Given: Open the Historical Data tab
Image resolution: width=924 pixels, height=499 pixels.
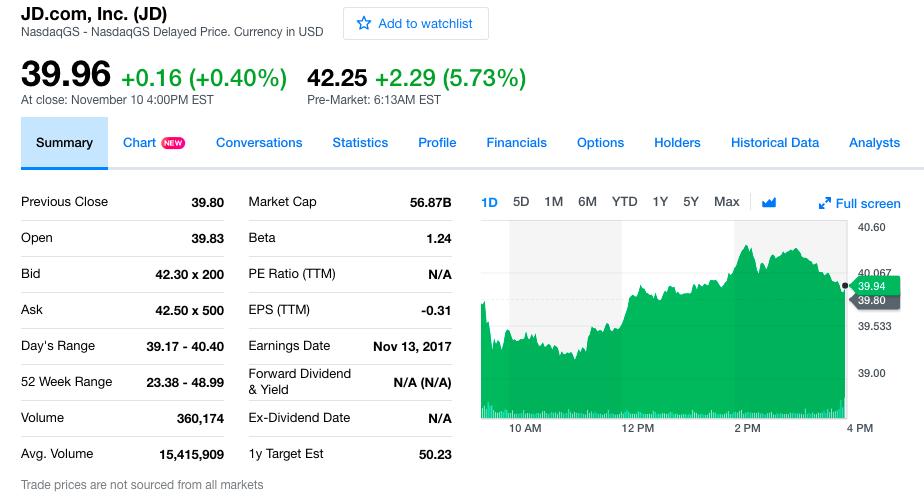Looking at the screenshot, I should pos(775,143).
